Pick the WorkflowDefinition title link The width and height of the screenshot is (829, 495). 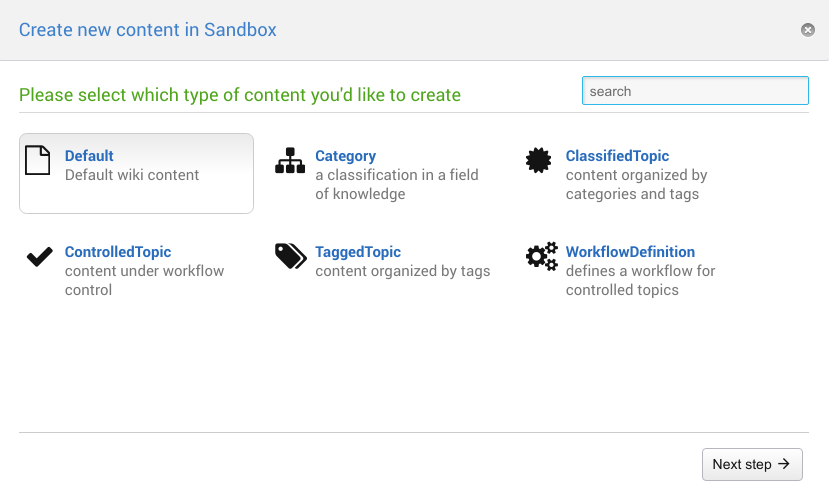pyautogui.click(x=630, y=252)
